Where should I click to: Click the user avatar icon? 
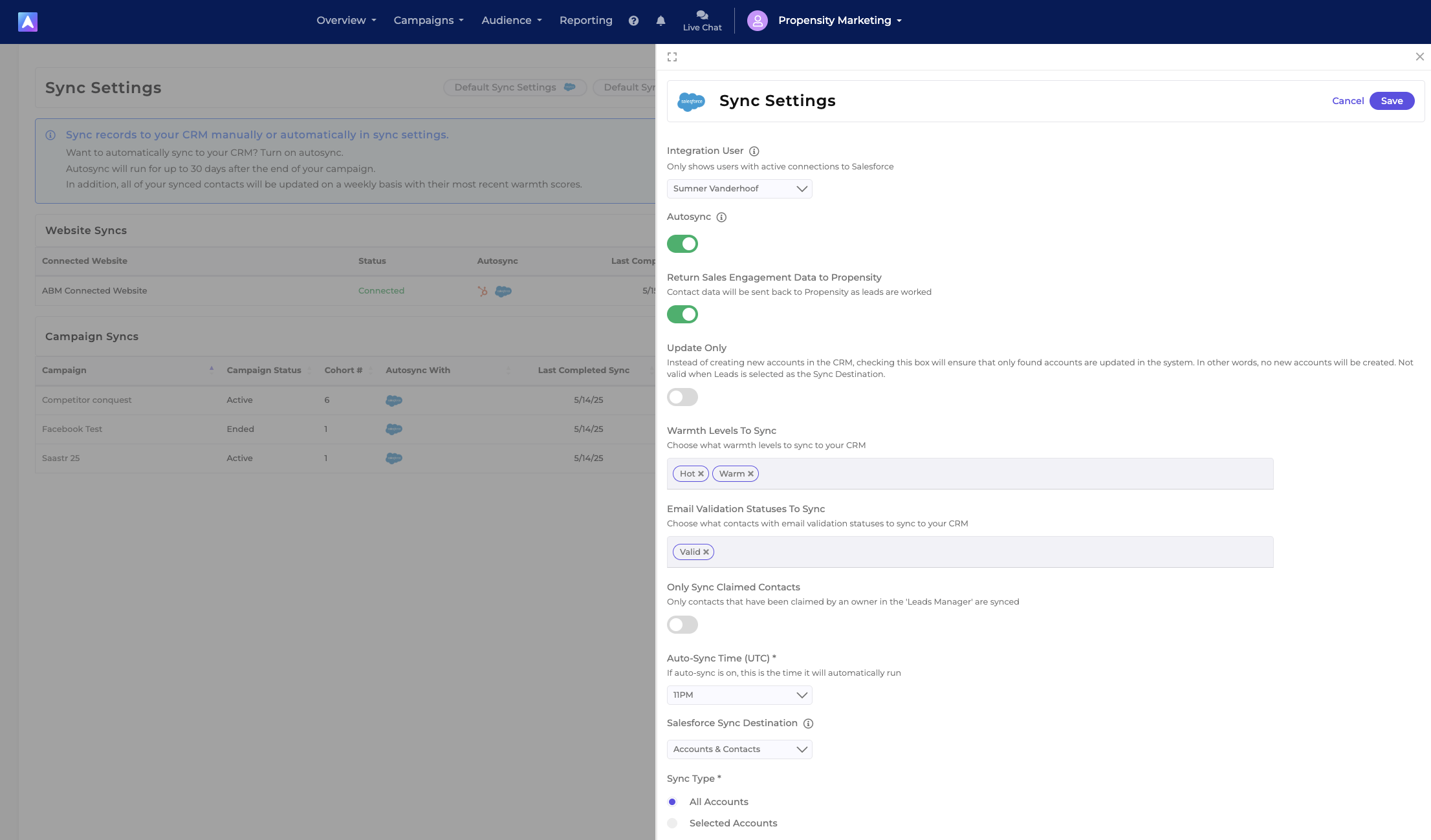click(x=757, y=21)
